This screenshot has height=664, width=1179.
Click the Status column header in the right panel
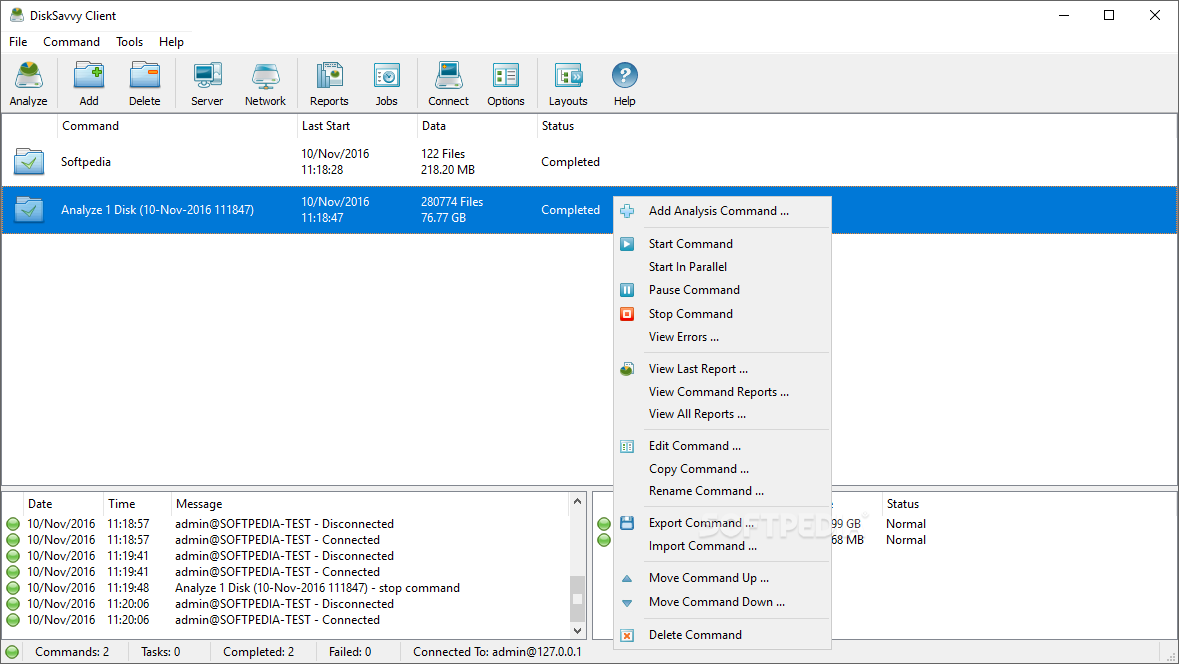tap(902, 504)
